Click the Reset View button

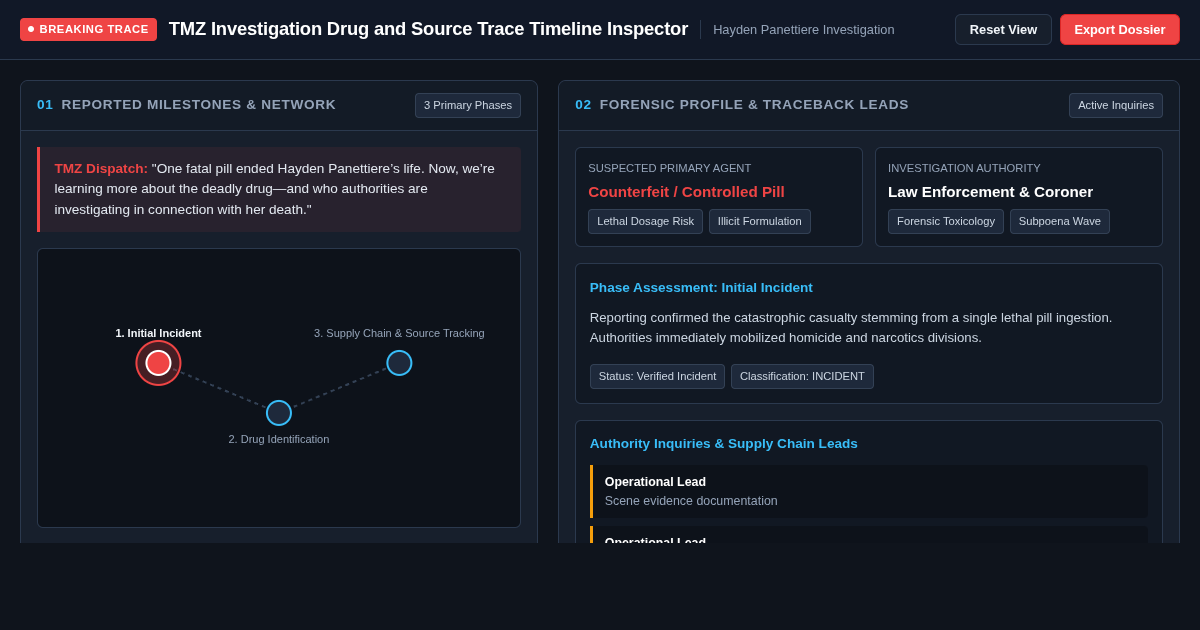point(1003,29)
